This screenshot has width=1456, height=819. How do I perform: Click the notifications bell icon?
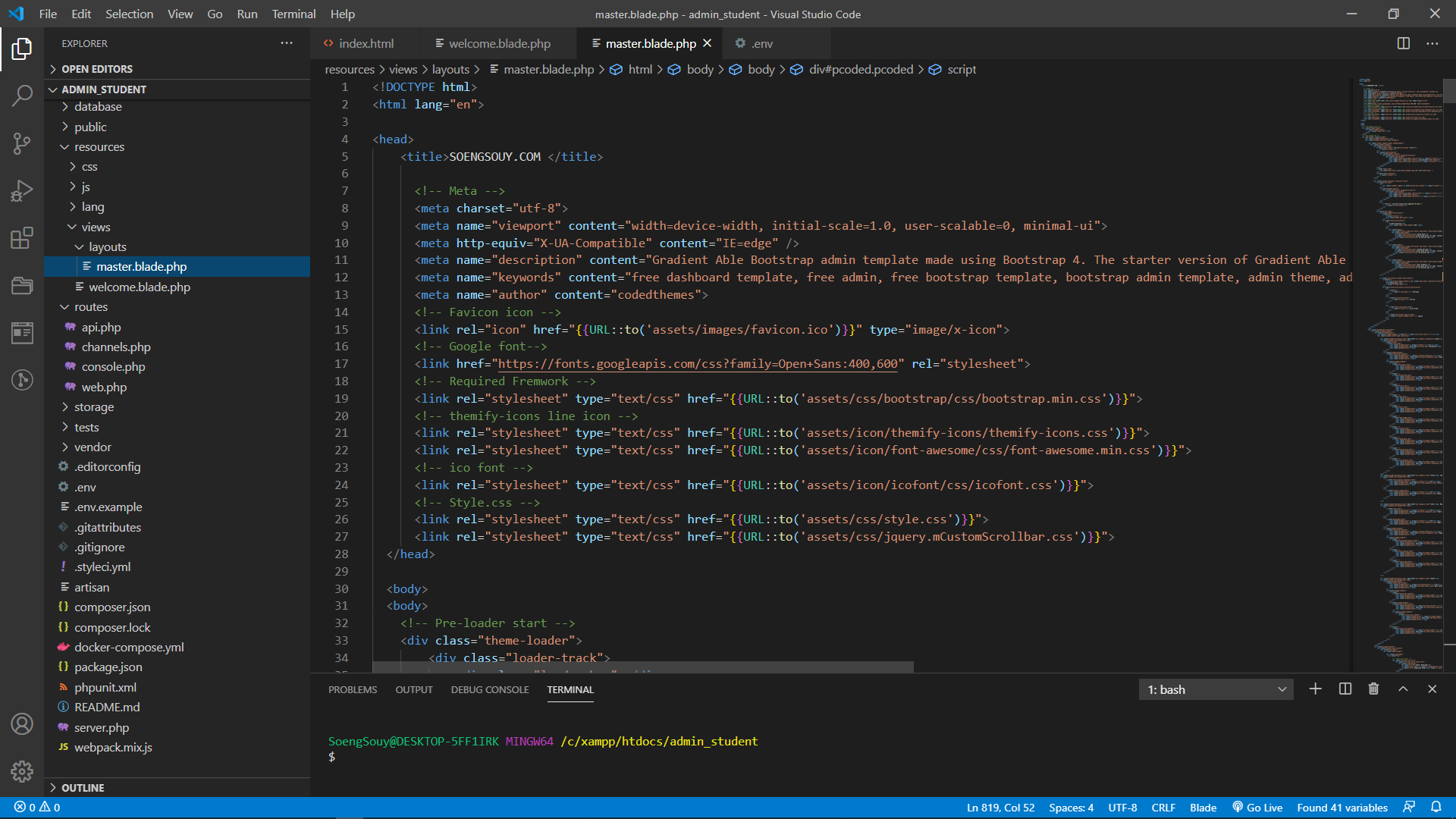pyautogui.click(x=1438, y=807)
